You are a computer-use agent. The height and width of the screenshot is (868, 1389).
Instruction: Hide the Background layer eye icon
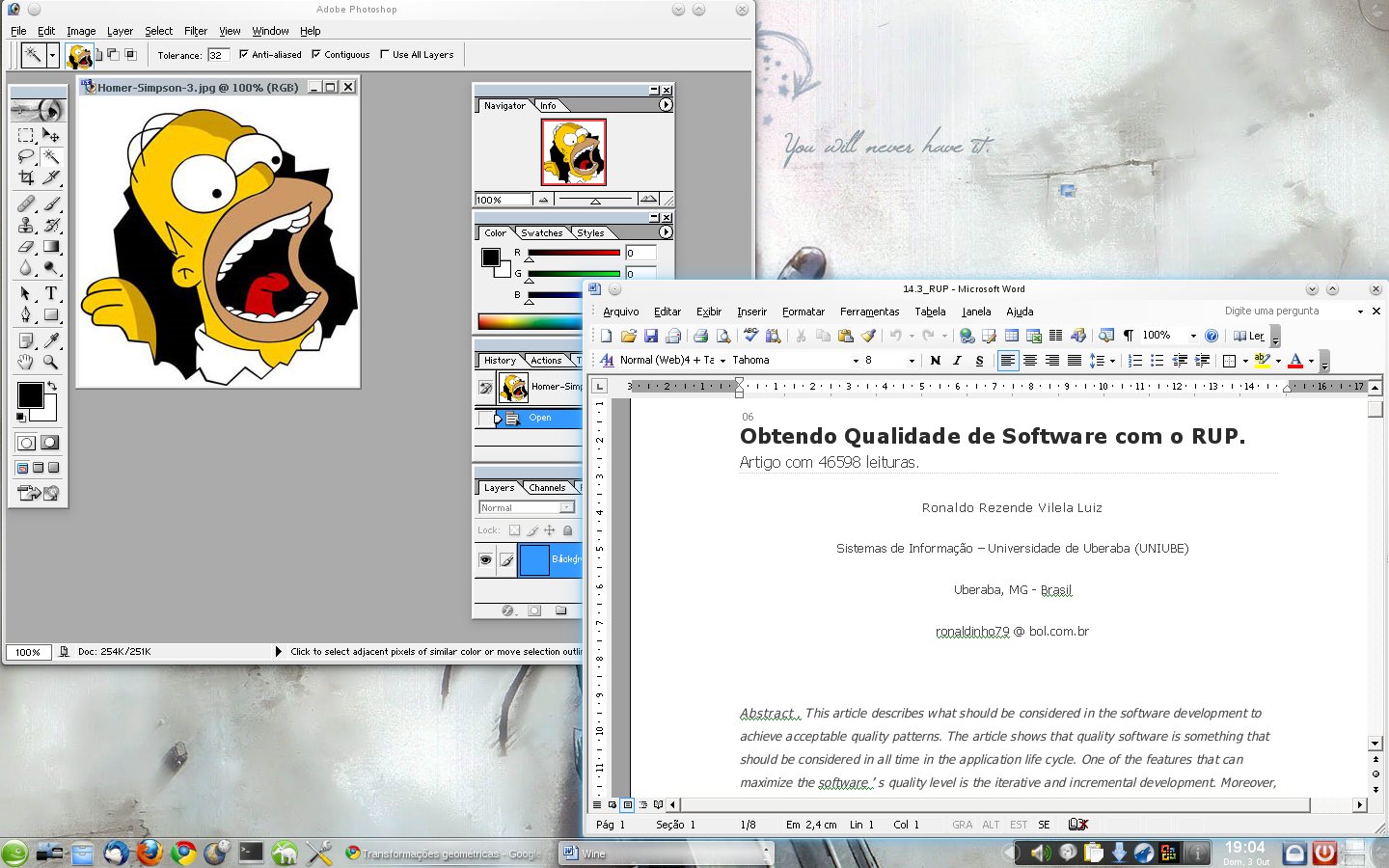[x=485, y=559]
